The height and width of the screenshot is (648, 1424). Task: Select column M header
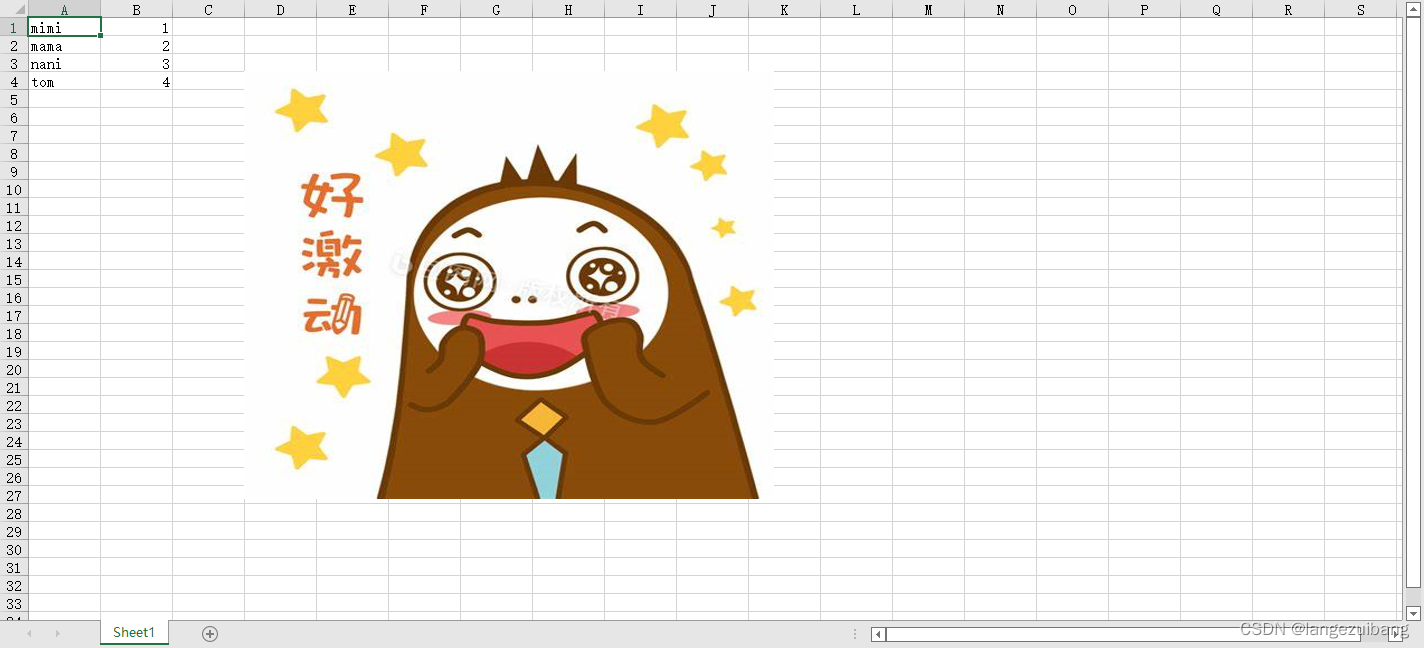(928, 9)
